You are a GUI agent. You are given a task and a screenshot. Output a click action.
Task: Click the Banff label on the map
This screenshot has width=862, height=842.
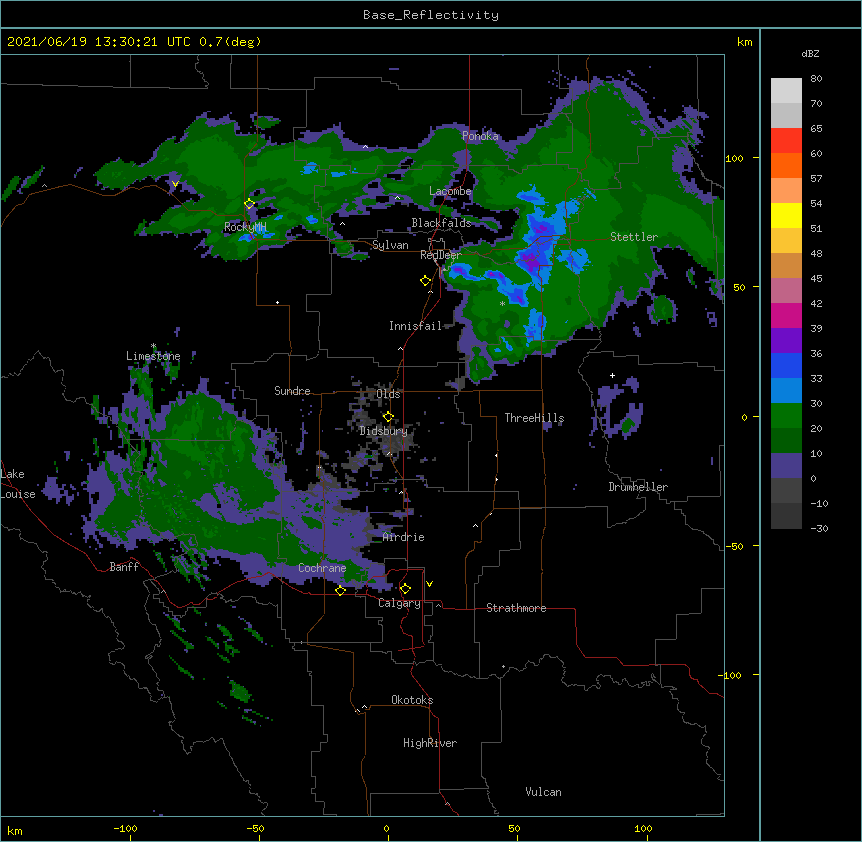(x=124, y=567)
